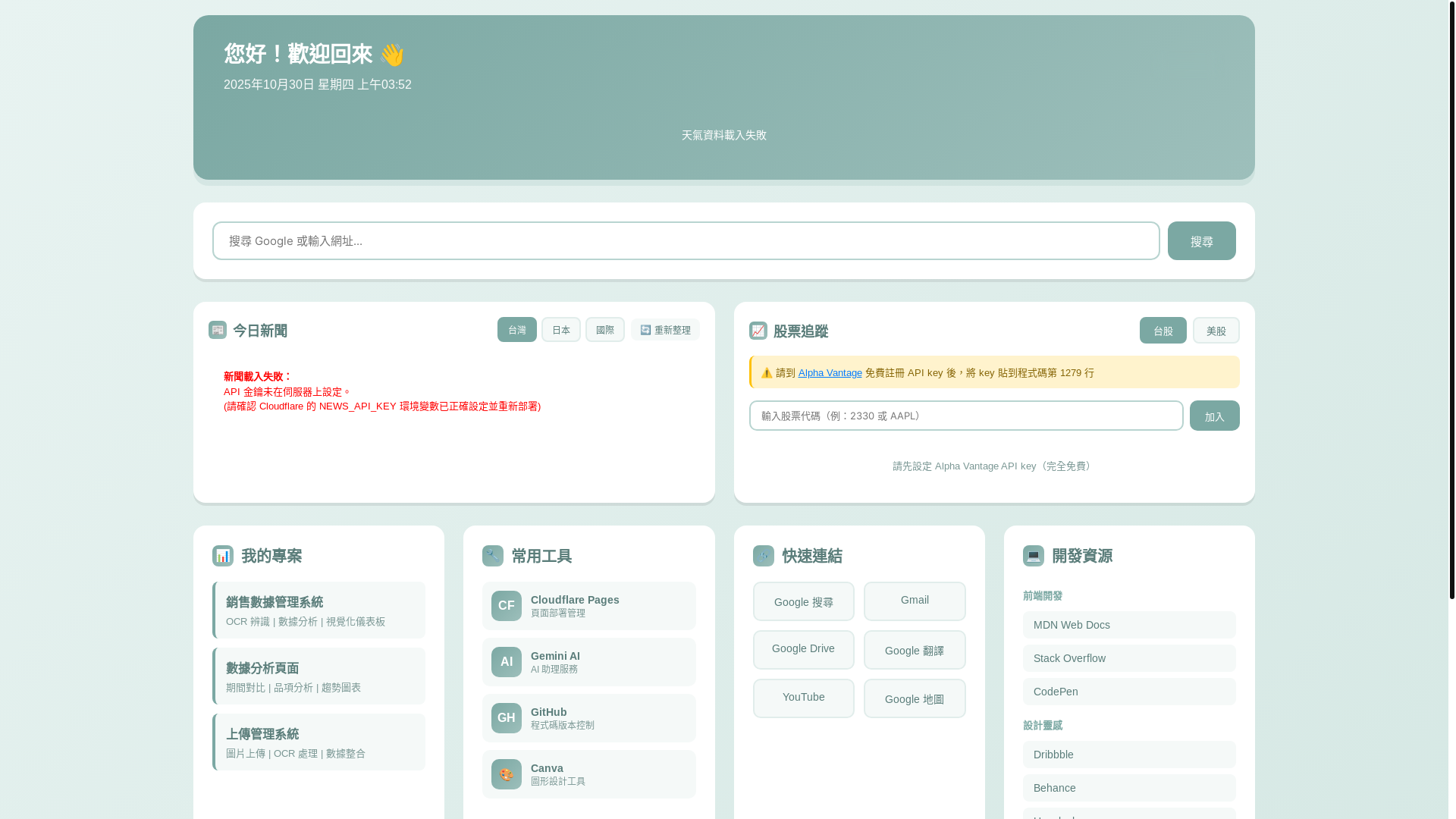Select the 台股 stock tab
Image resolution: width=1456 pixels, height=819 pixels.
(1163, 331)
